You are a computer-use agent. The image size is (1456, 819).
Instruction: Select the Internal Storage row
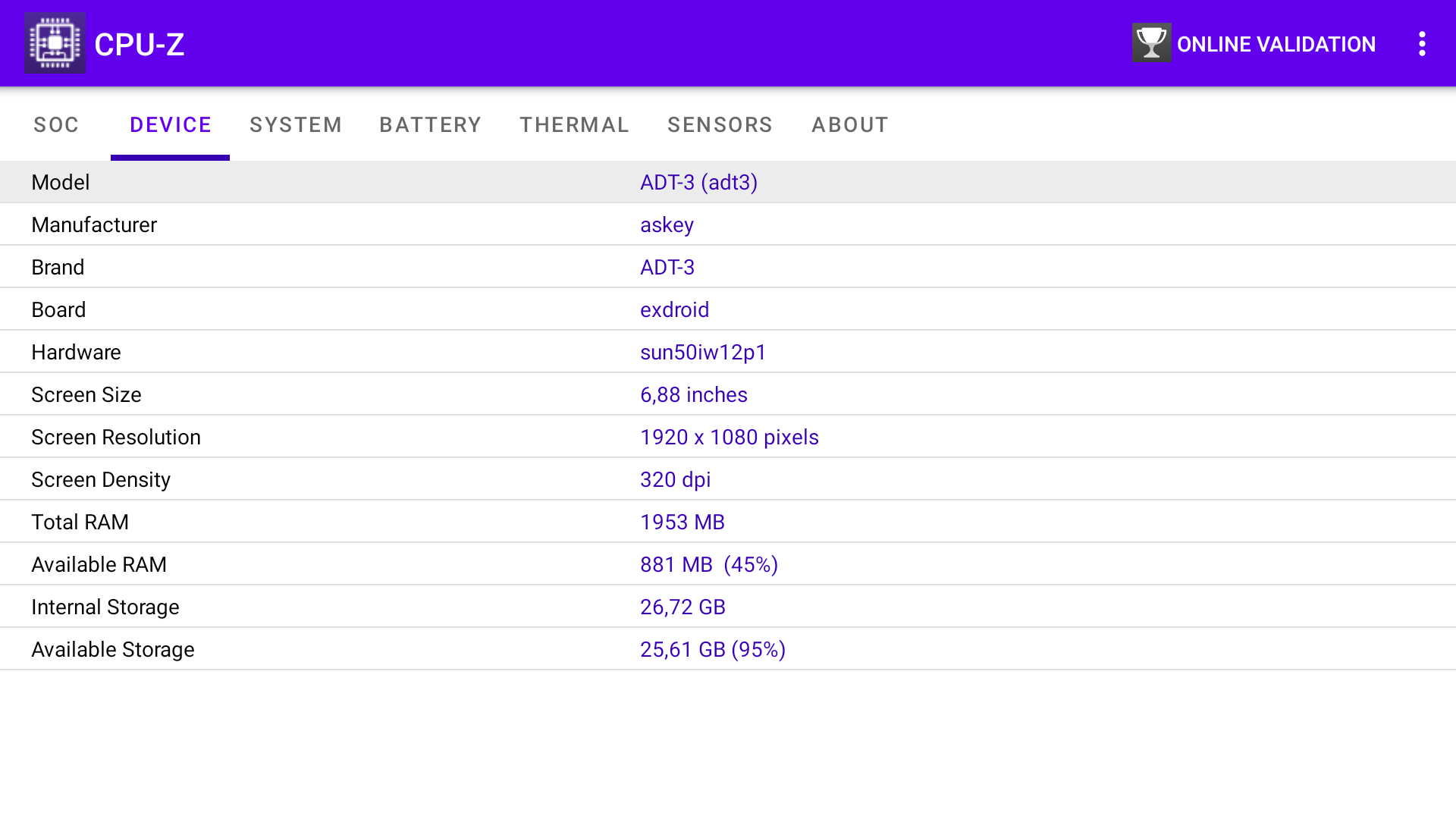point(728,607)
